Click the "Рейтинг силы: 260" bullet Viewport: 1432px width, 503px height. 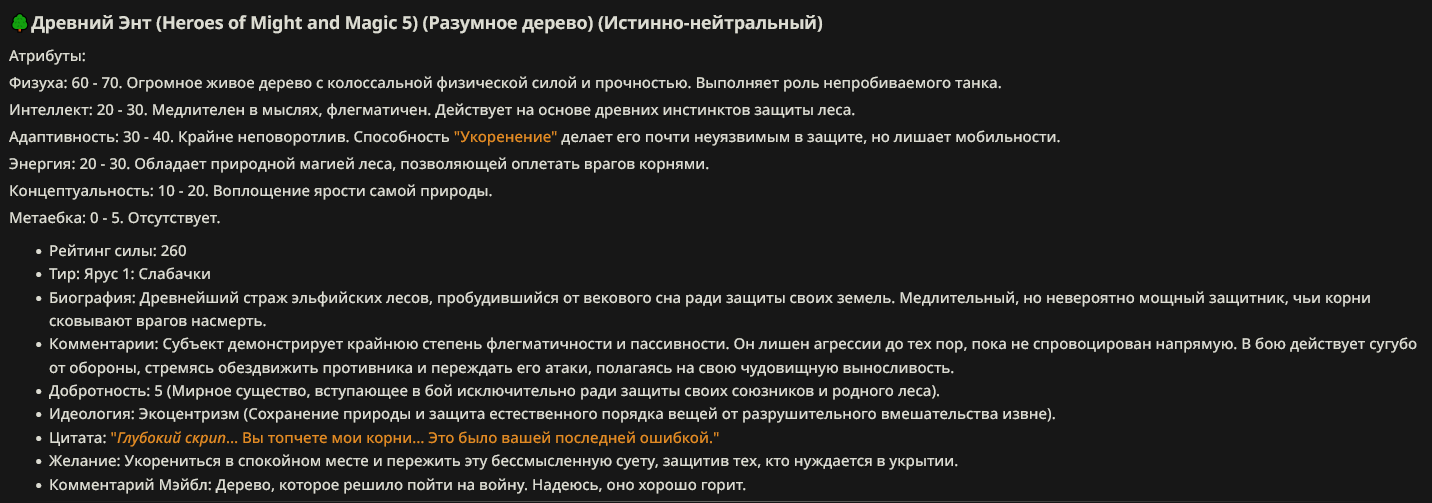tap(118, 250)
